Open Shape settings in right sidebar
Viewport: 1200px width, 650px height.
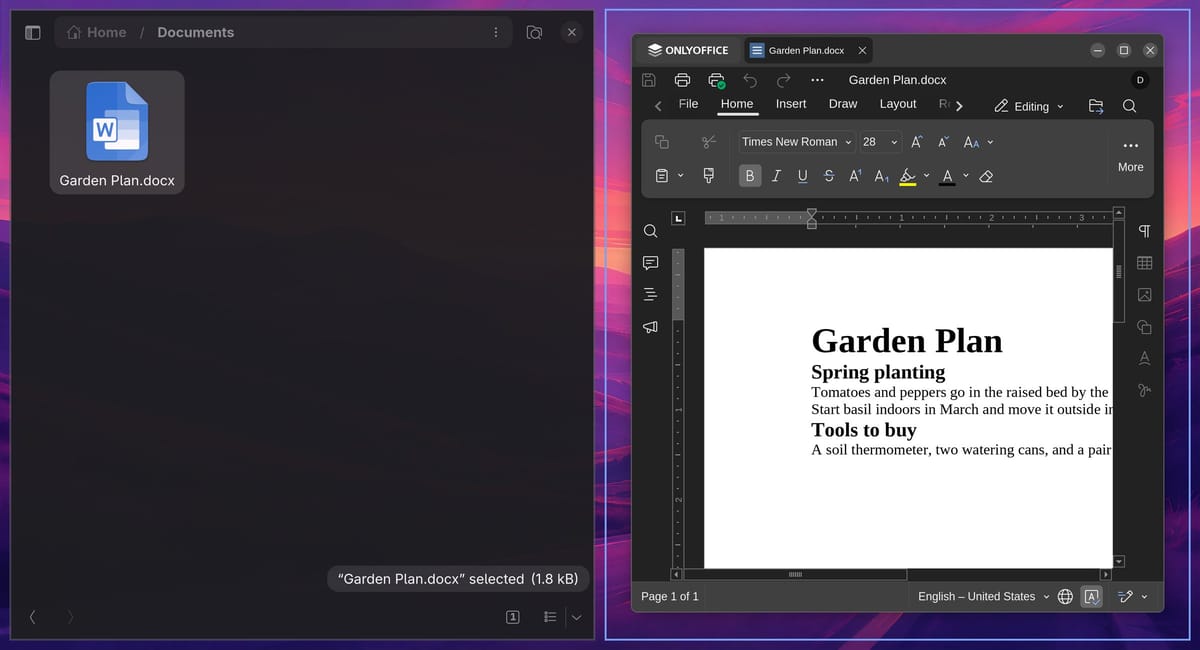click(1145, 327)
